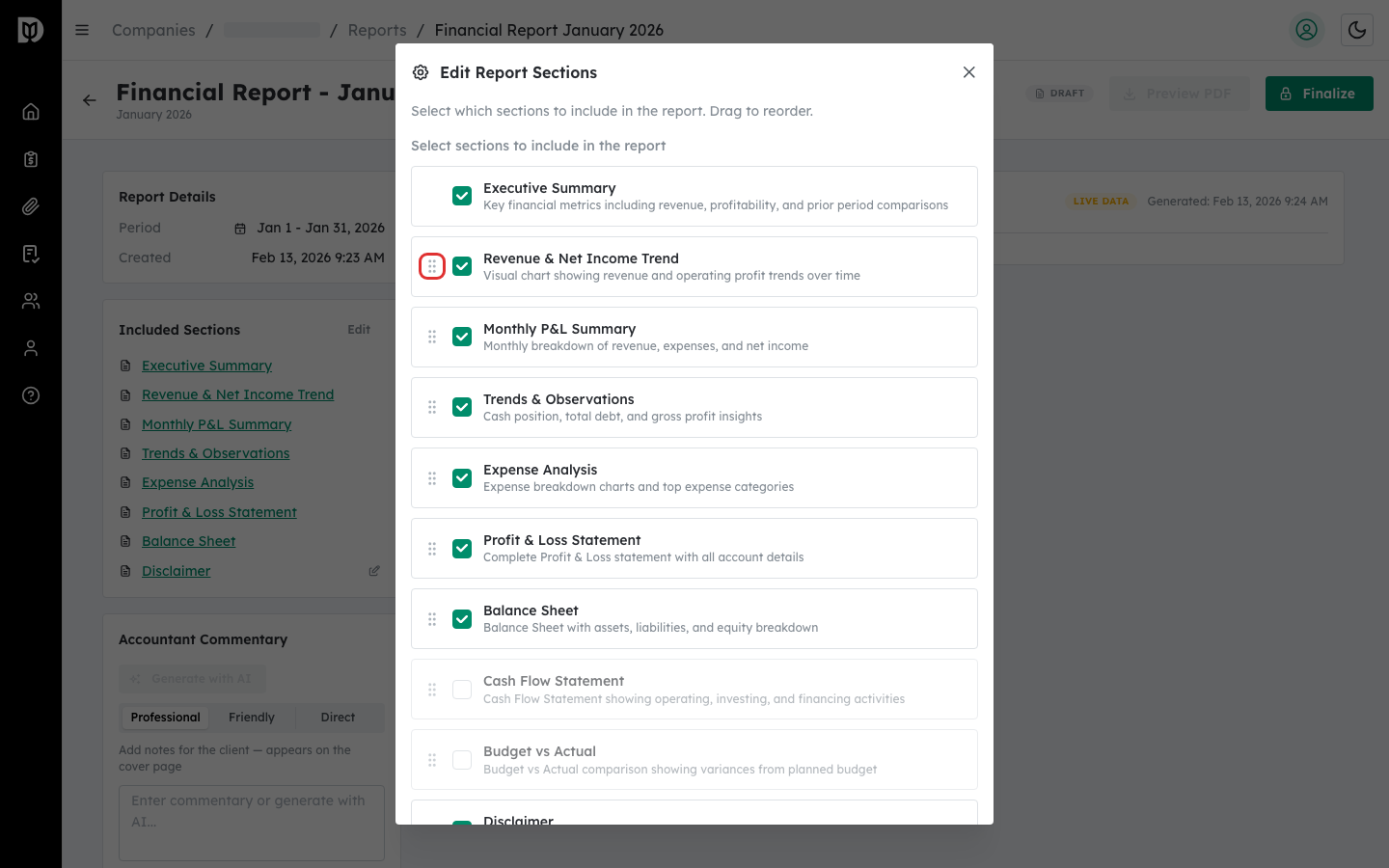Image resolution: width=1389 pixels, height=868 pixels.
Task: Open the team members icon in the sidebar
Action: [x=30, y=300]
